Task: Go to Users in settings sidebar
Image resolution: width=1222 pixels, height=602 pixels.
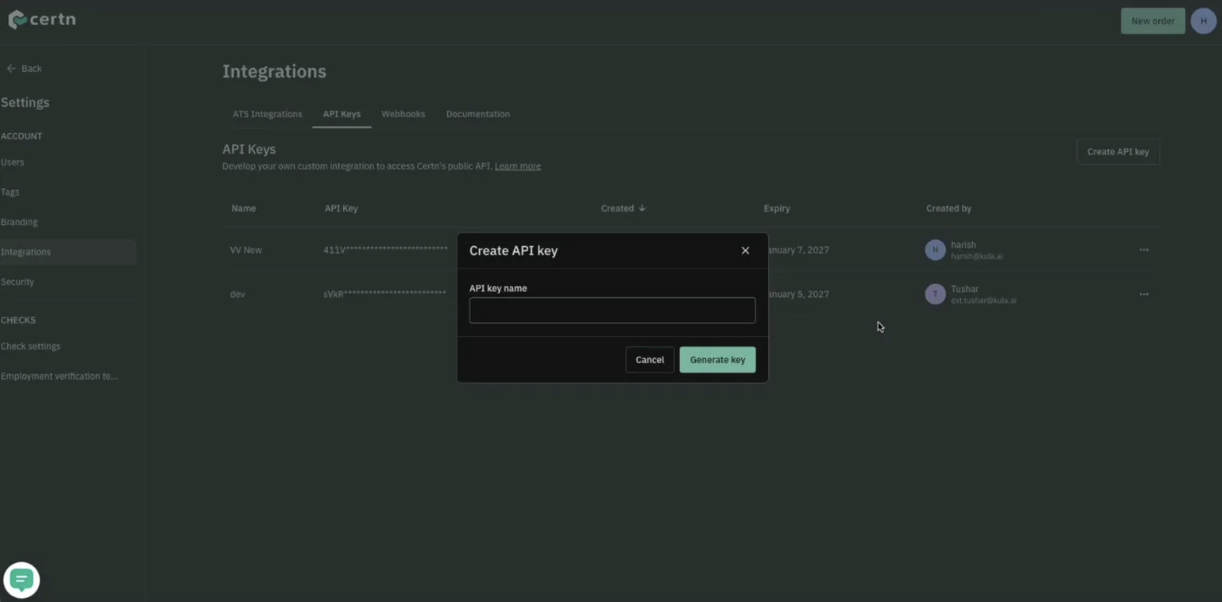Action: (13, 162)
